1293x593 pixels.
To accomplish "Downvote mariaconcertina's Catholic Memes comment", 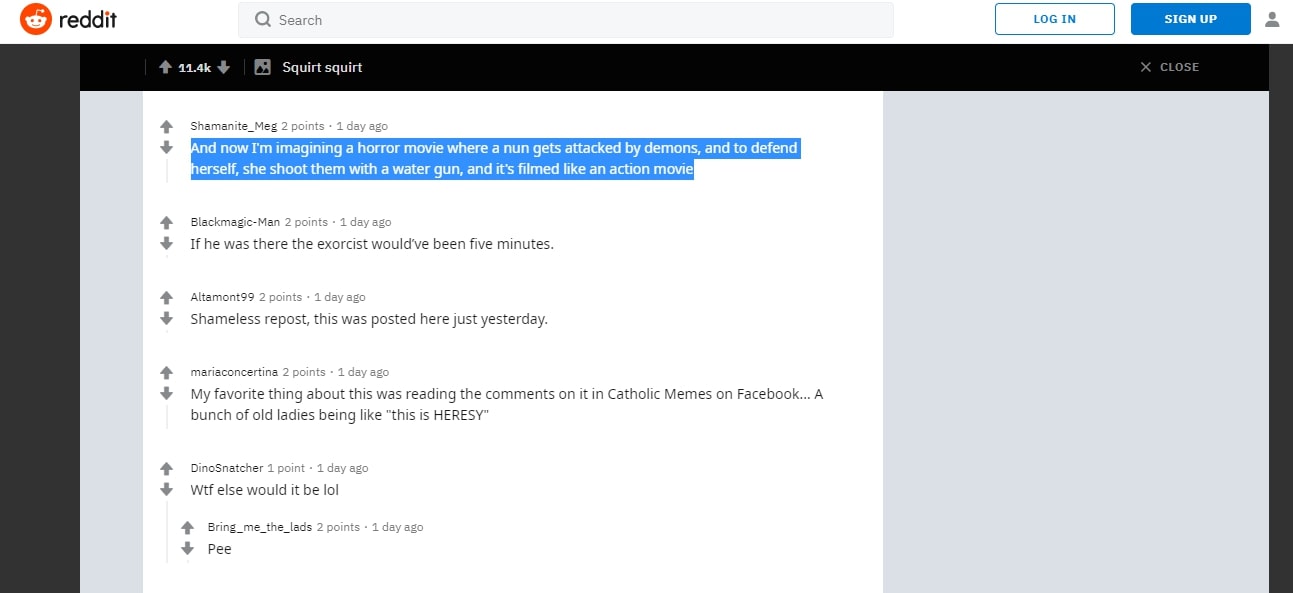I will [166, 394].
